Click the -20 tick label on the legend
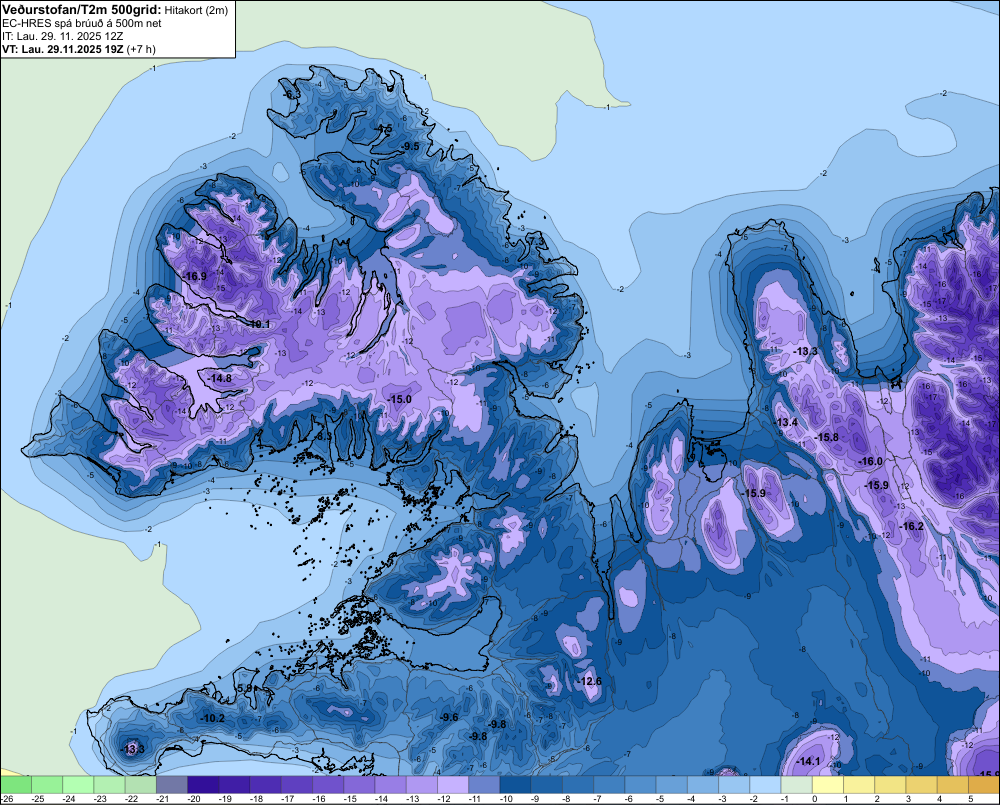Viewport: 1000px width, 805px height. point(194,799)
